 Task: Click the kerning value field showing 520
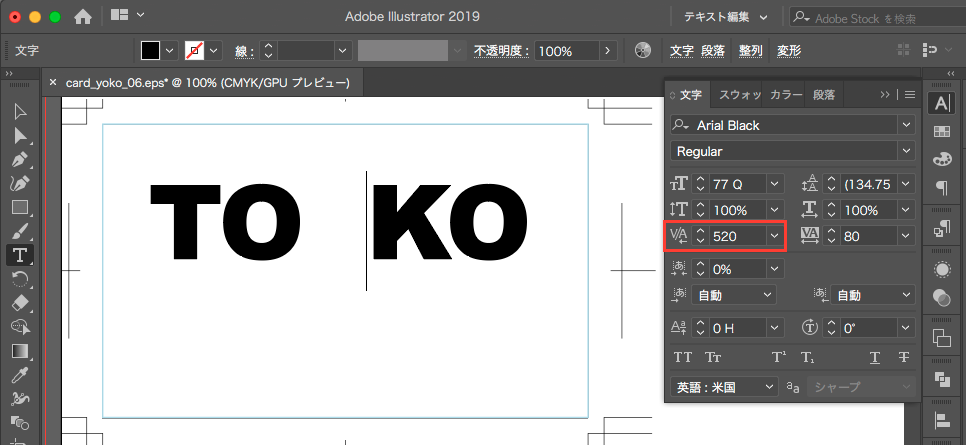pyautogui.click(x=737, y=235)
